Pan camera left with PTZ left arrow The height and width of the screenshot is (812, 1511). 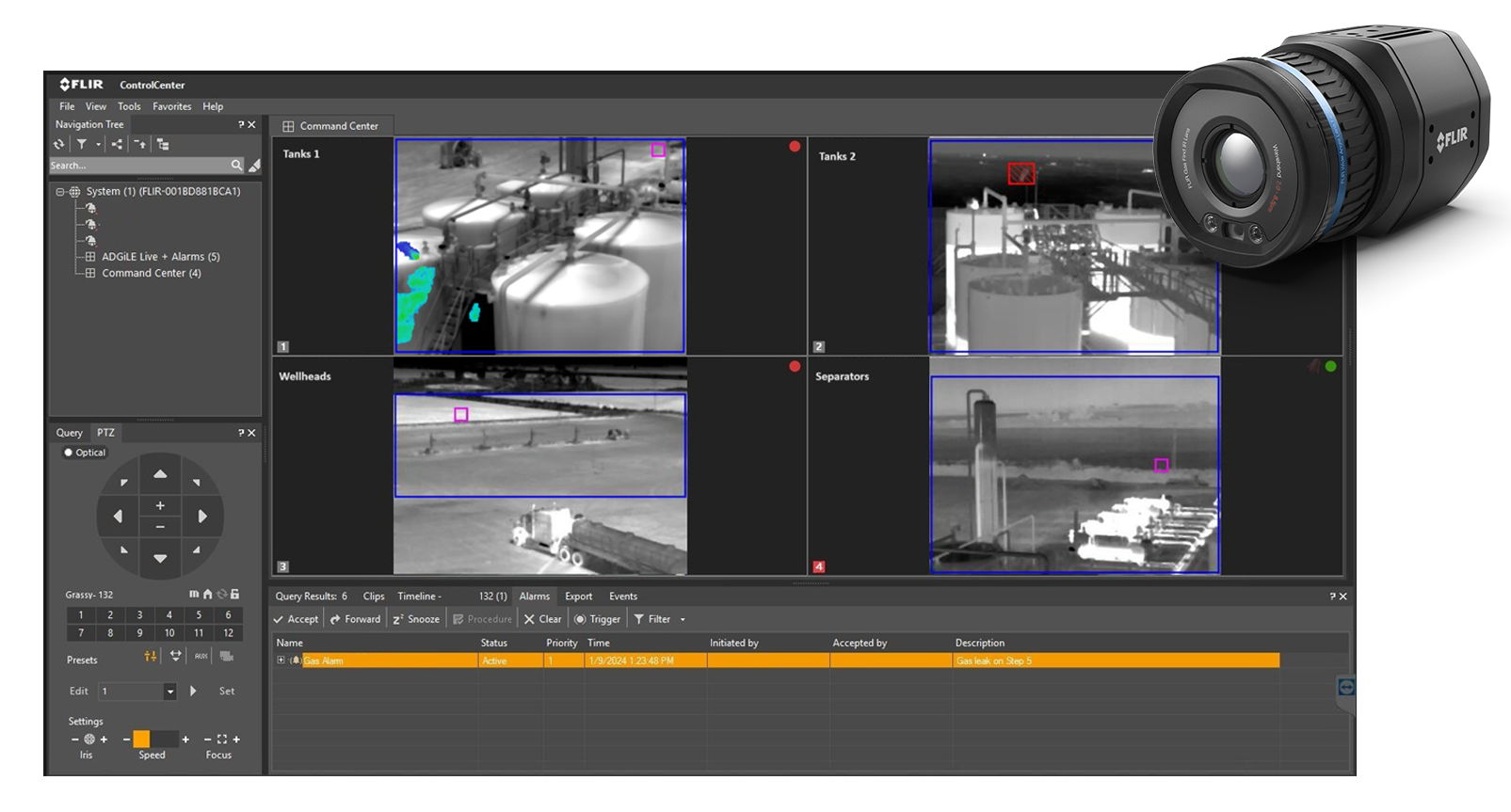pyautogui.click(x=118, y=516)
